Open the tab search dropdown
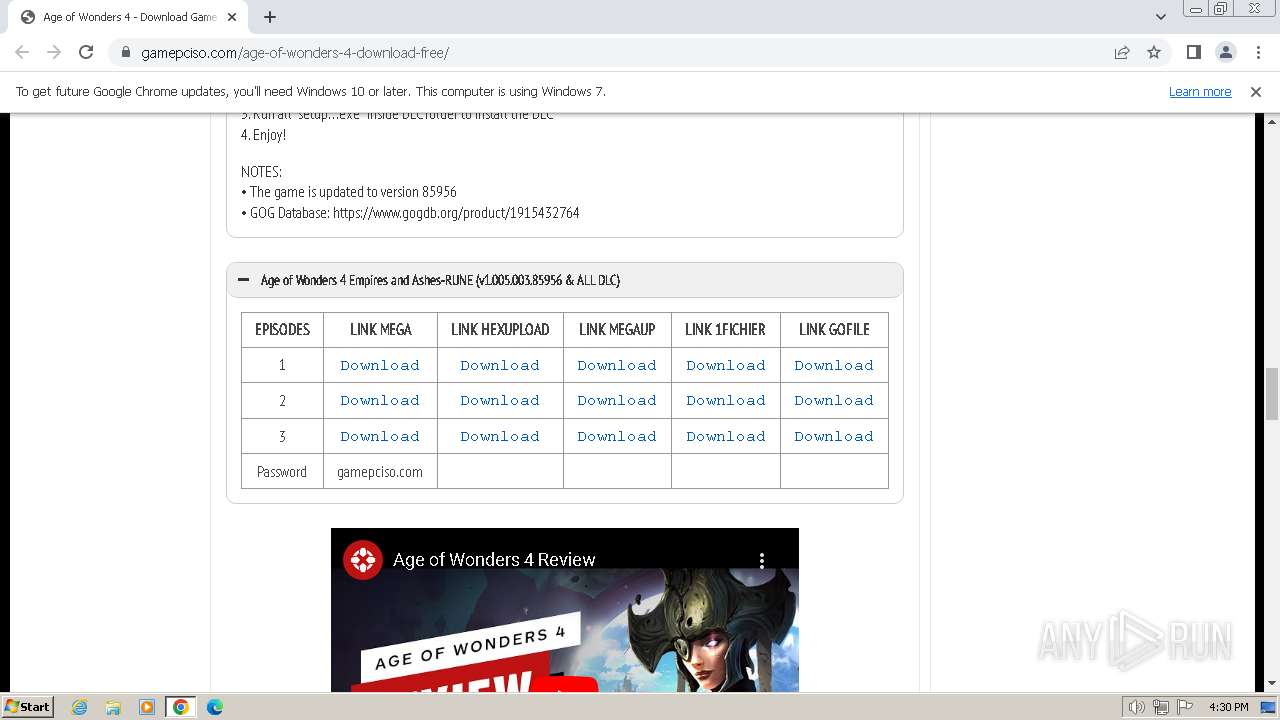 pyautogui.click(x=1161, y=17)
